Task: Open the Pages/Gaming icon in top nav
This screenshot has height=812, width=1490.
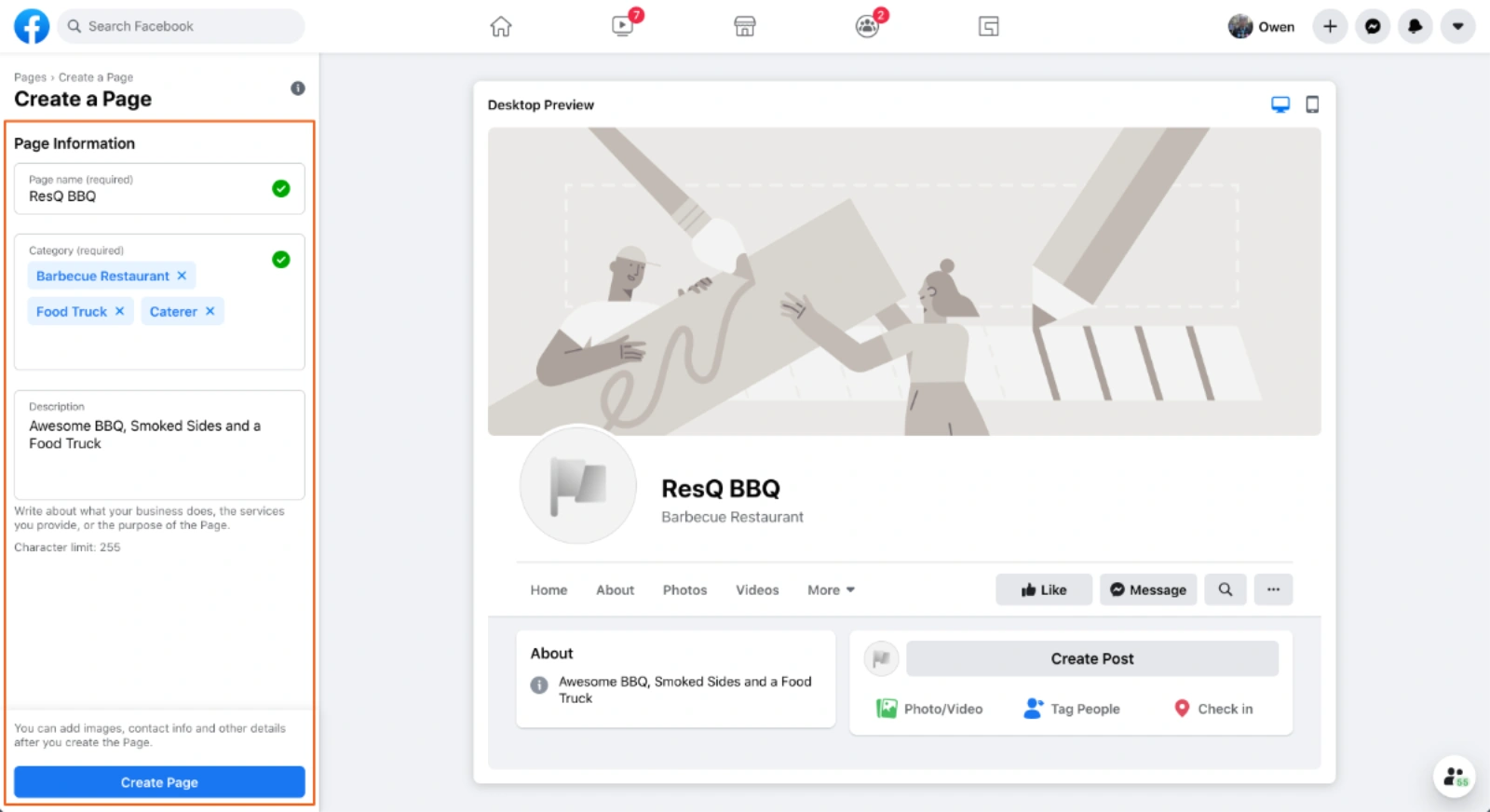Action: (x=989, y=26)
